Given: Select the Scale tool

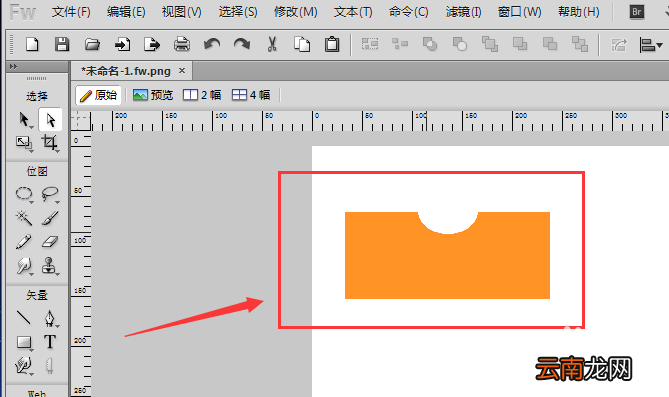Looking at the screenshot, I should (x=24, y=143).
